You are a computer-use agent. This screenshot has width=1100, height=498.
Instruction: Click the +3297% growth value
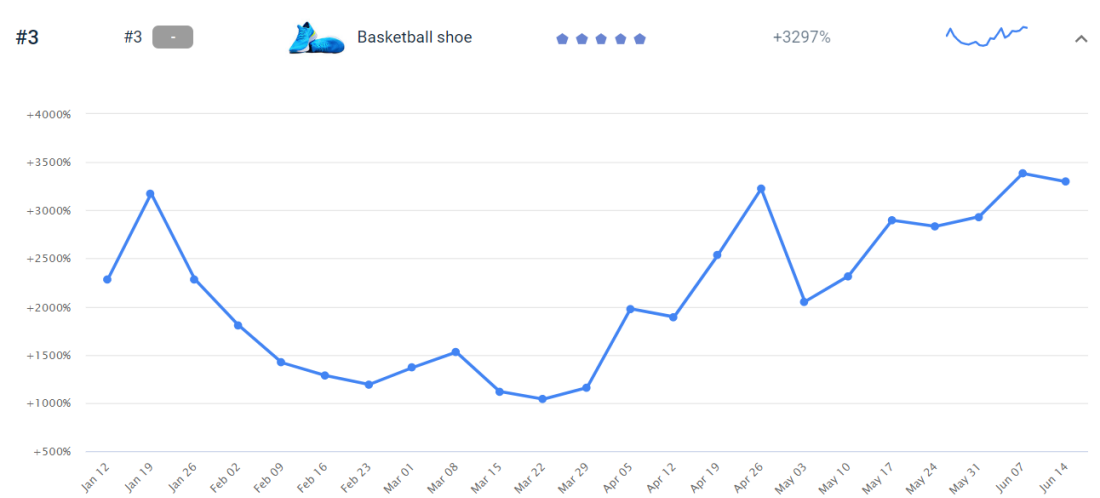(x=801, y=38)
